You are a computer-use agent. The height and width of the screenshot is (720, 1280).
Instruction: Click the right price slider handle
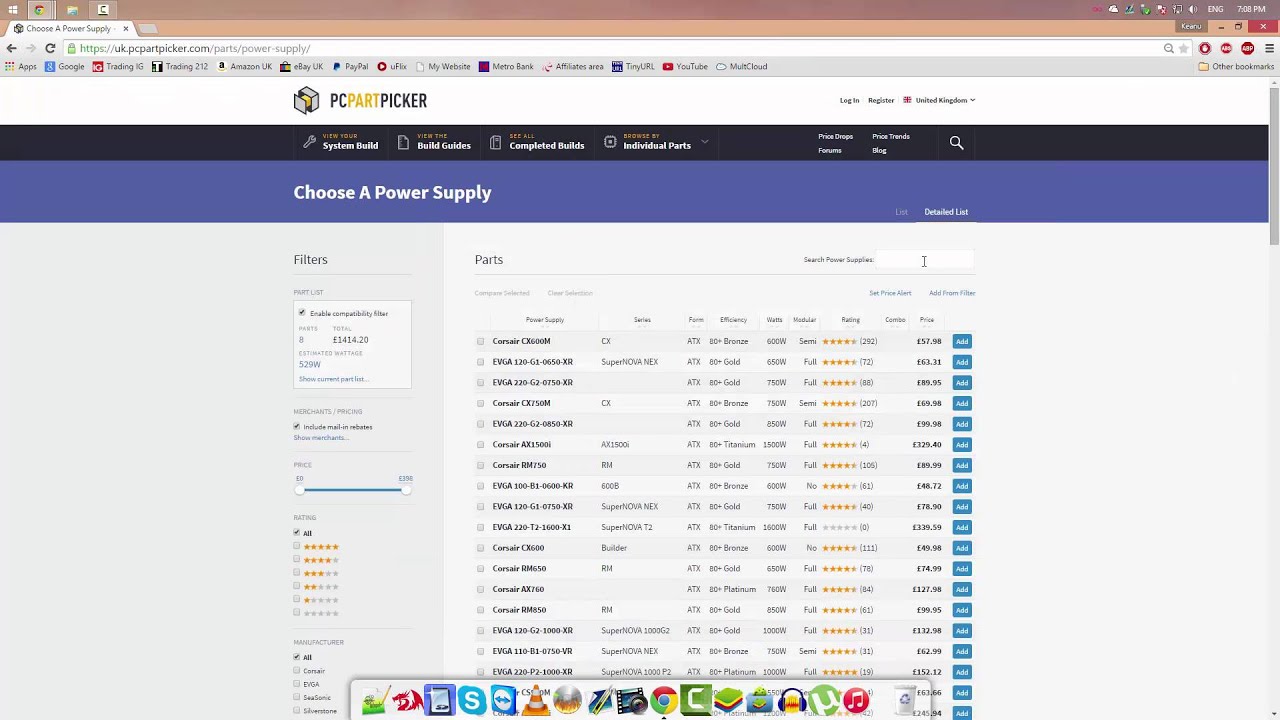pos(405,490)
